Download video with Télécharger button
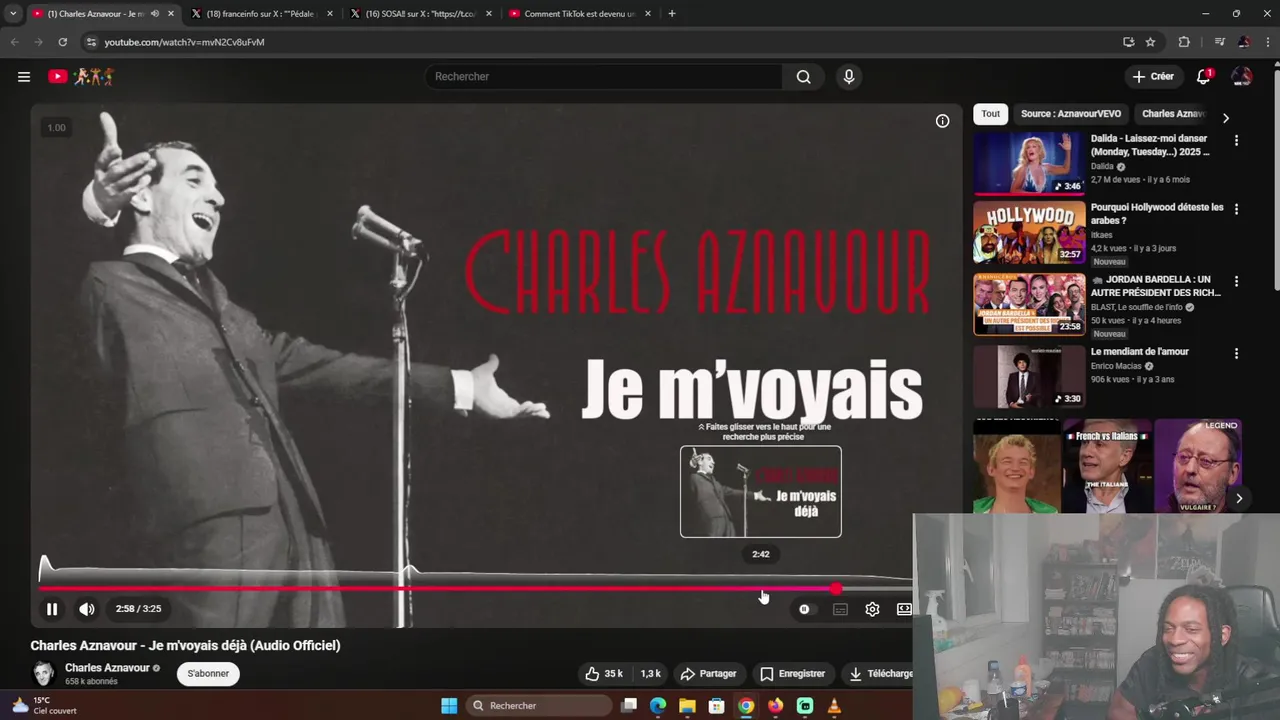This screenshot has height=720, width=1280. point(880,674)
